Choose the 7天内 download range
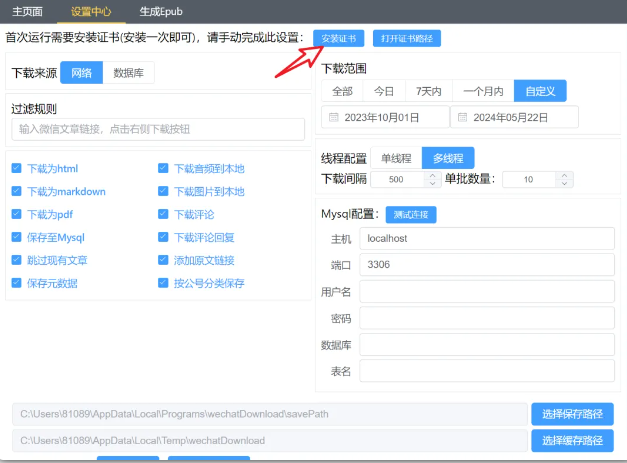The width and height of the screenshot is (627, 463). 431,91
